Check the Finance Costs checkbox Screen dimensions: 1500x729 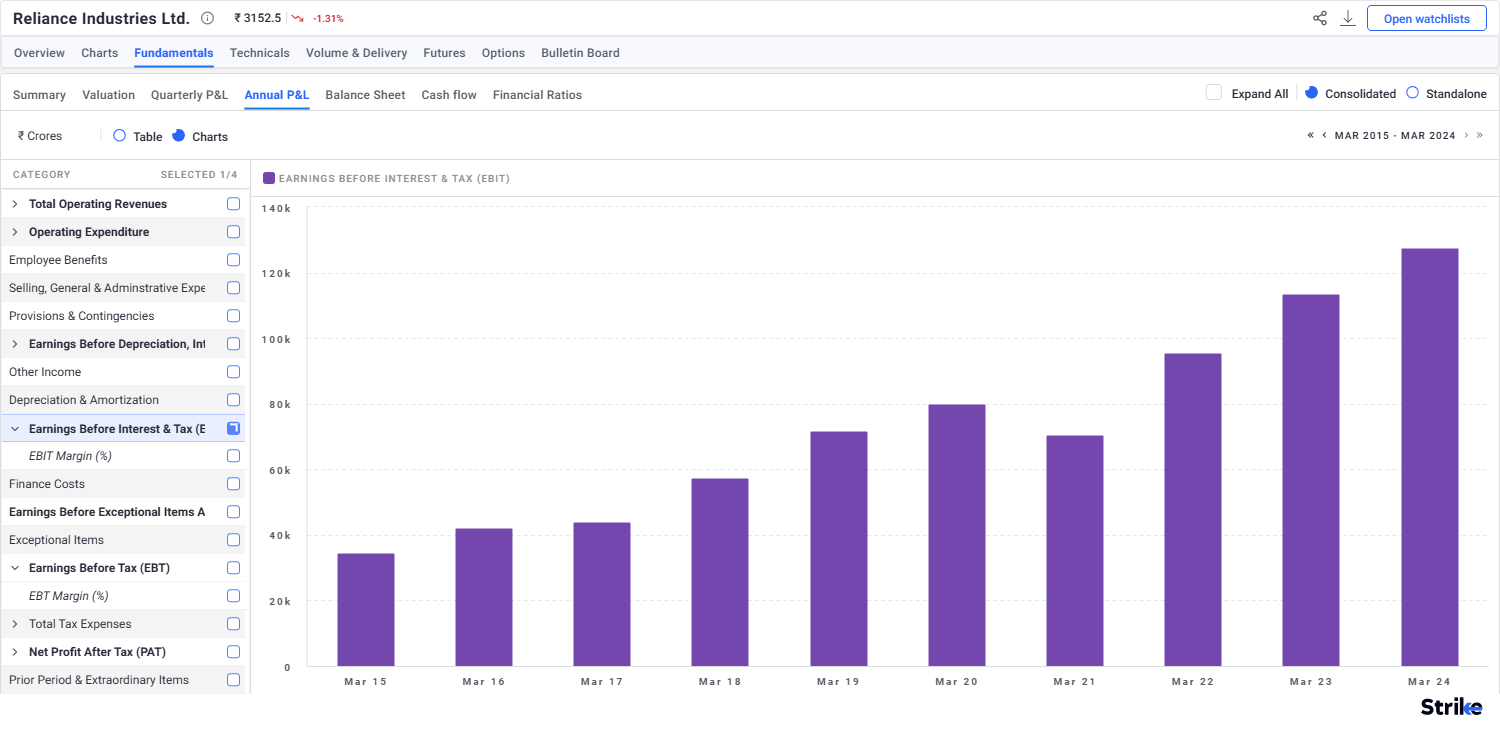pos(233,484)
